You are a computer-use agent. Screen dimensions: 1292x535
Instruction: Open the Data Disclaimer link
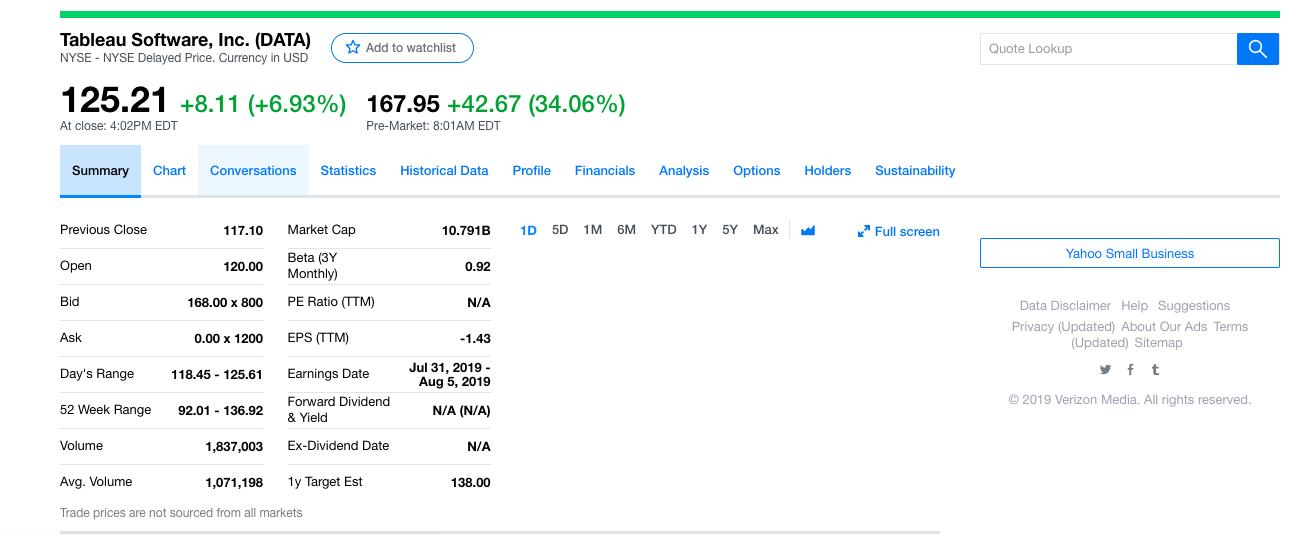pyautogui.click(x=1065, y=306)
